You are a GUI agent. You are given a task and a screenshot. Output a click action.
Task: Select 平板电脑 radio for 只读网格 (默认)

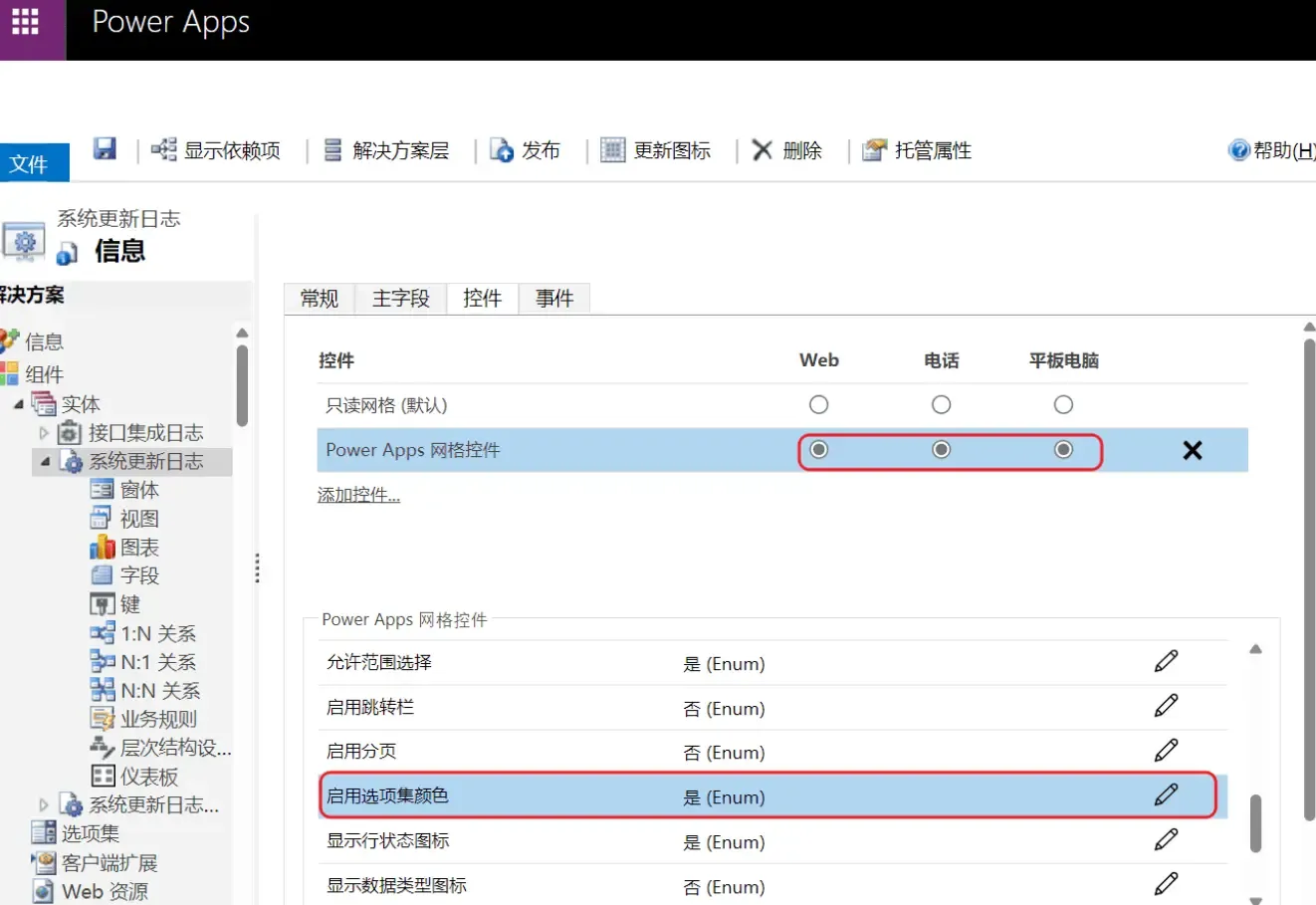[x=1063, y=404]
